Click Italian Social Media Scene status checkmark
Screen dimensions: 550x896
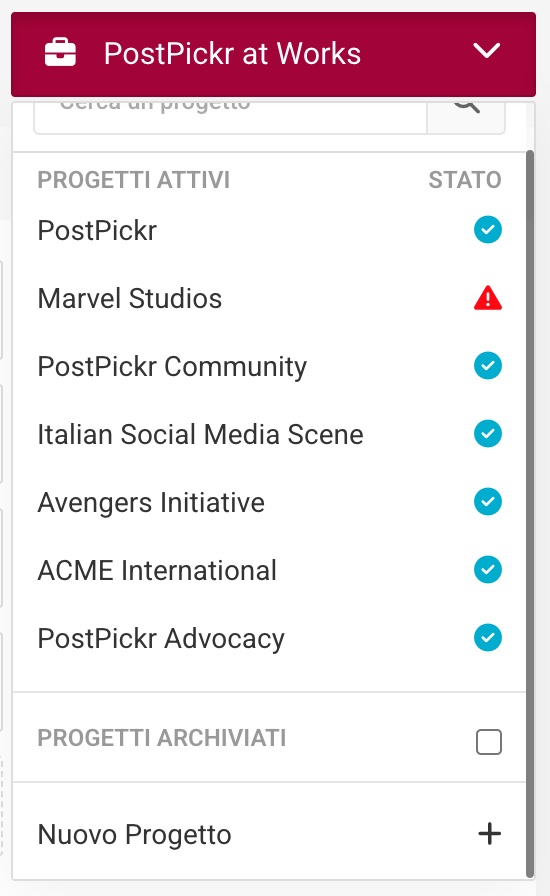(x=488, y=434)
